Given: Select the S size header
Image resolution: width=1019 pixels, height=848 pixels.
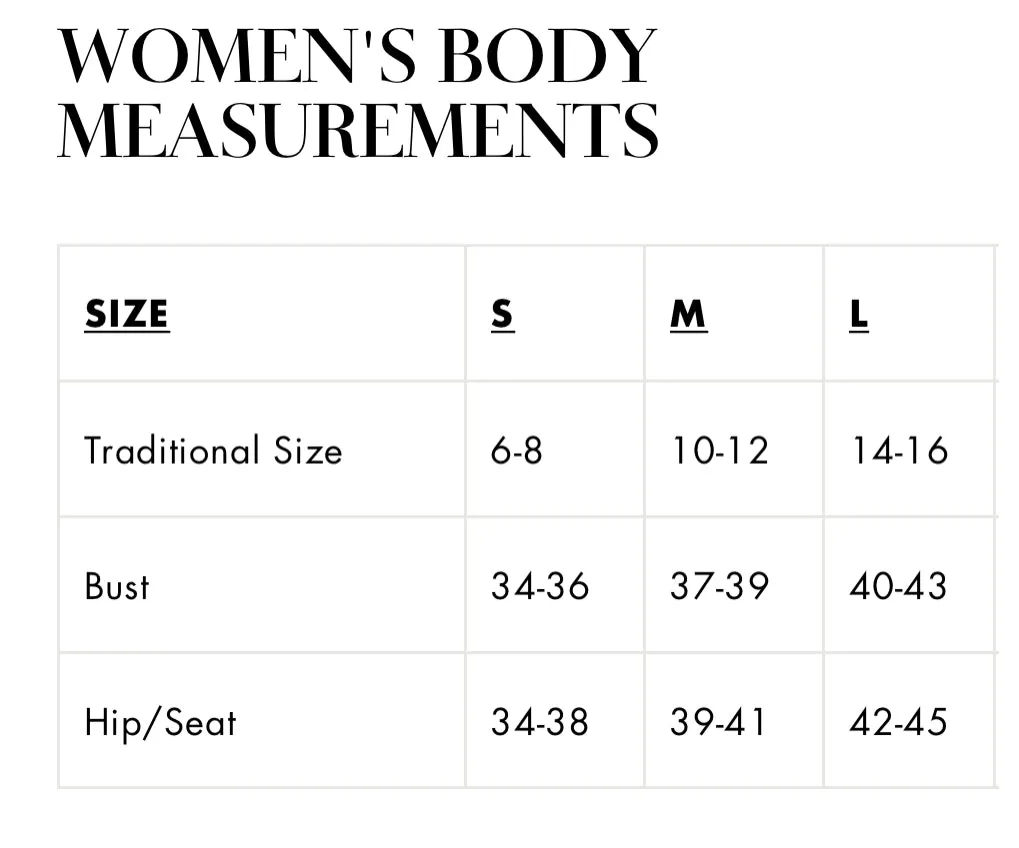Looking at the screenshot, I should click(x=502, y=315).
